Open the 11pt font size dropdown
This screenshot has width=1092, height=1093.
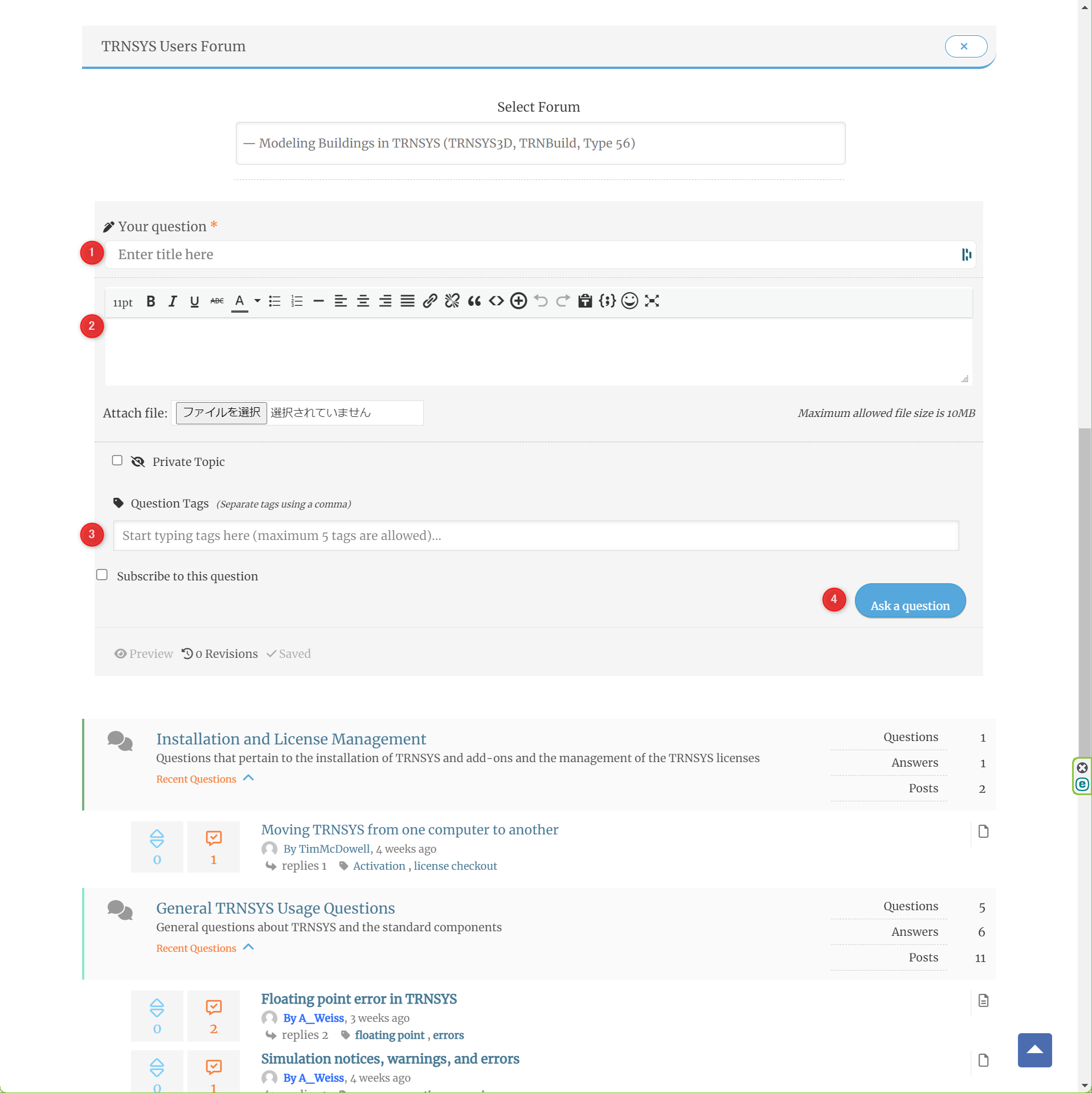click(x=122, y=303)
